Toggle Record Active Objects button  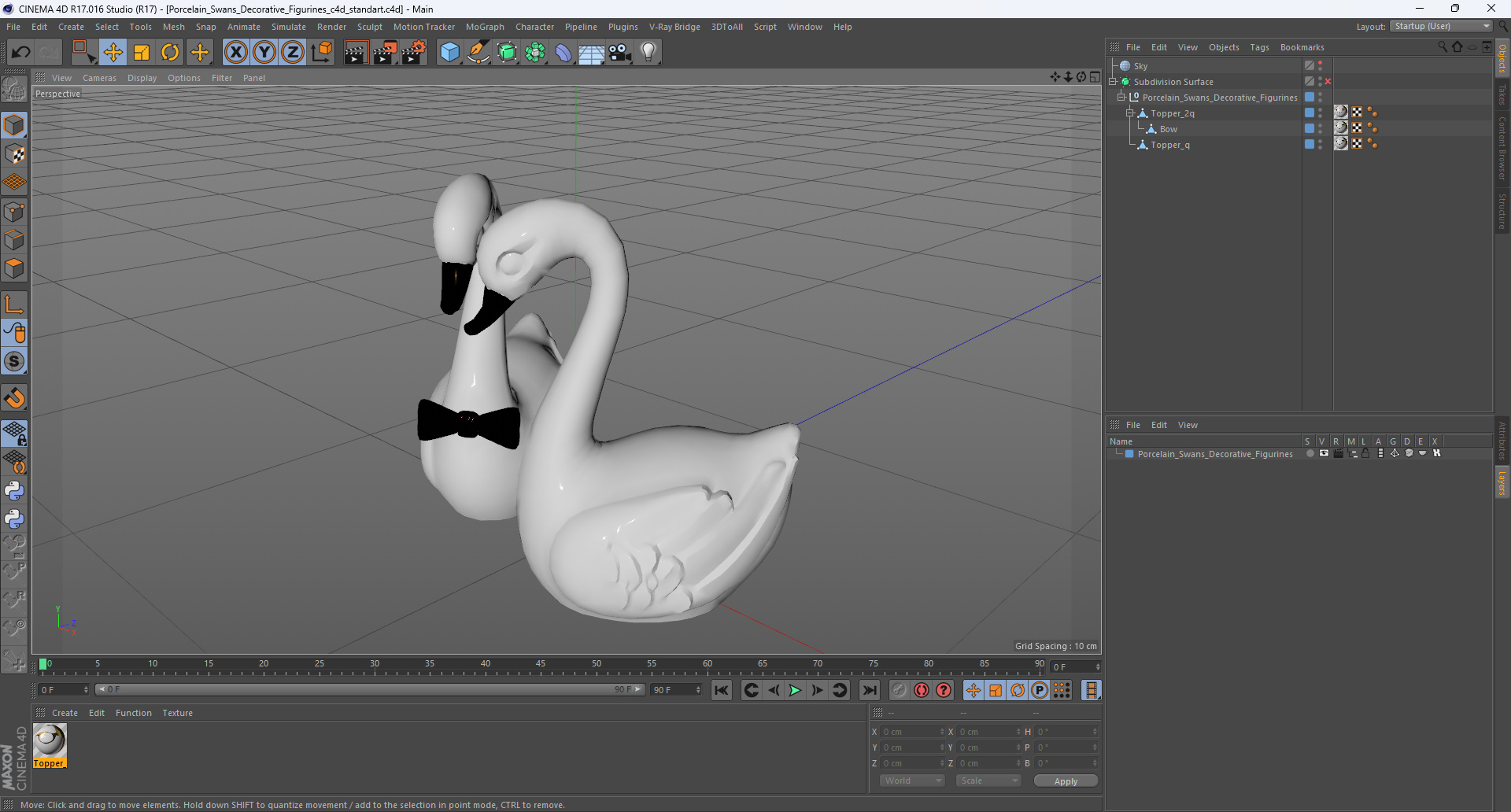coord(899,690)
